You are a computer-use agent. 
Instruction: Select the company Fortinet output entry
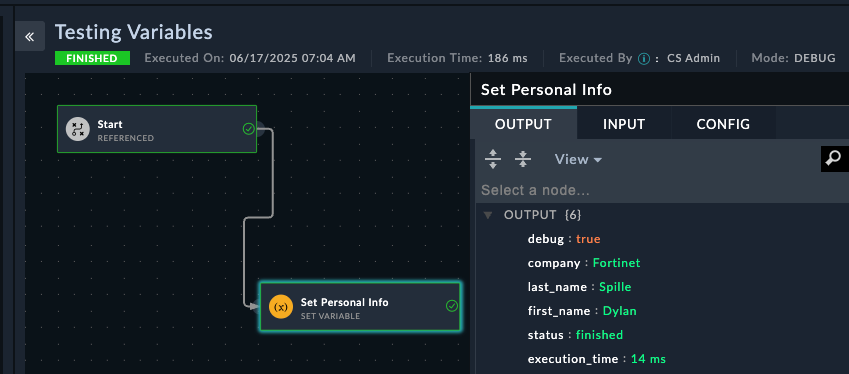[x=584, y=263]
